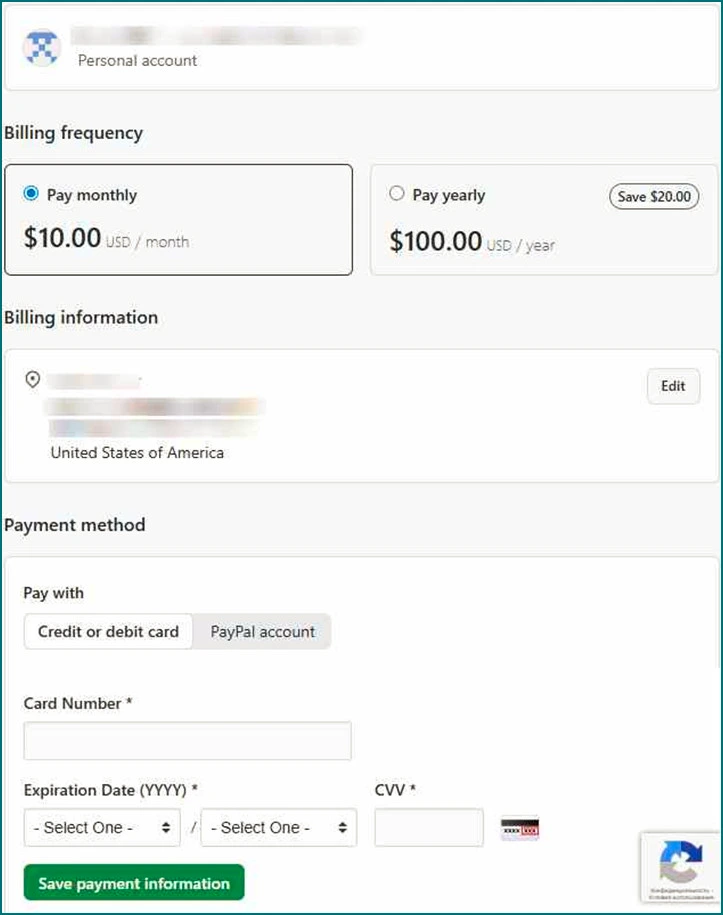The height and width of the screenshot is (915, 723).
Task: Select the Pay yearly radio button
Action: click(x=397, y=194)
